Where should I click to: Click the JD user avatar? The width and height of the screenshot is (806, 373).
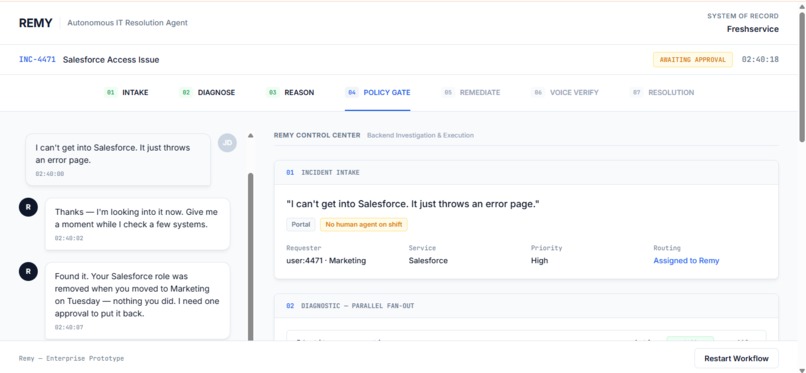pos(227,143)
